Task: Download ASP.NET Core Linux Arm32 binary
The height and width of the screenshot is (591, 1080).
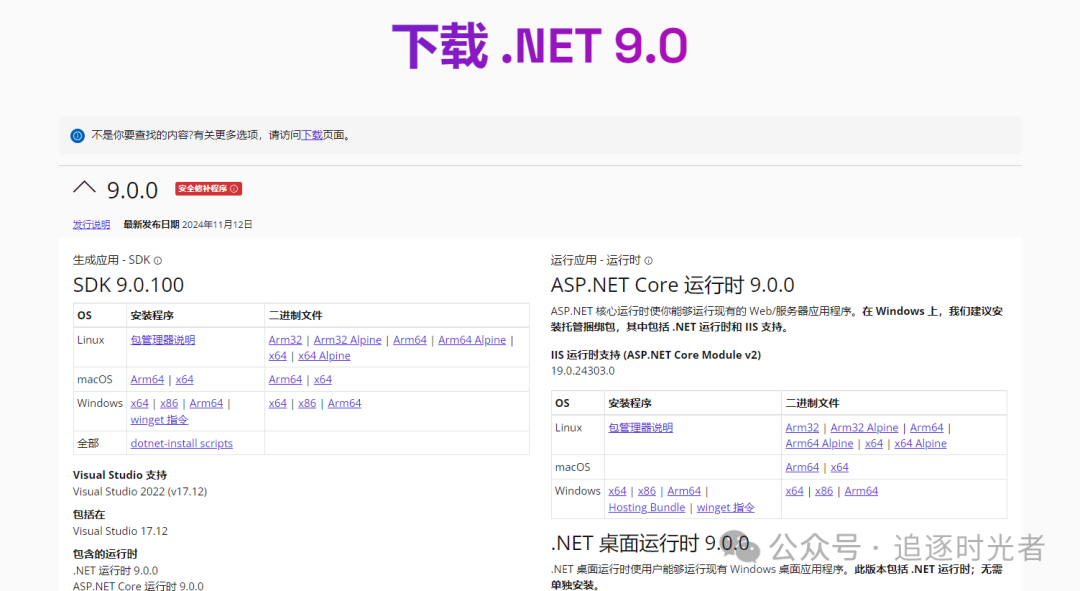Action: click(x=802, y=428)
